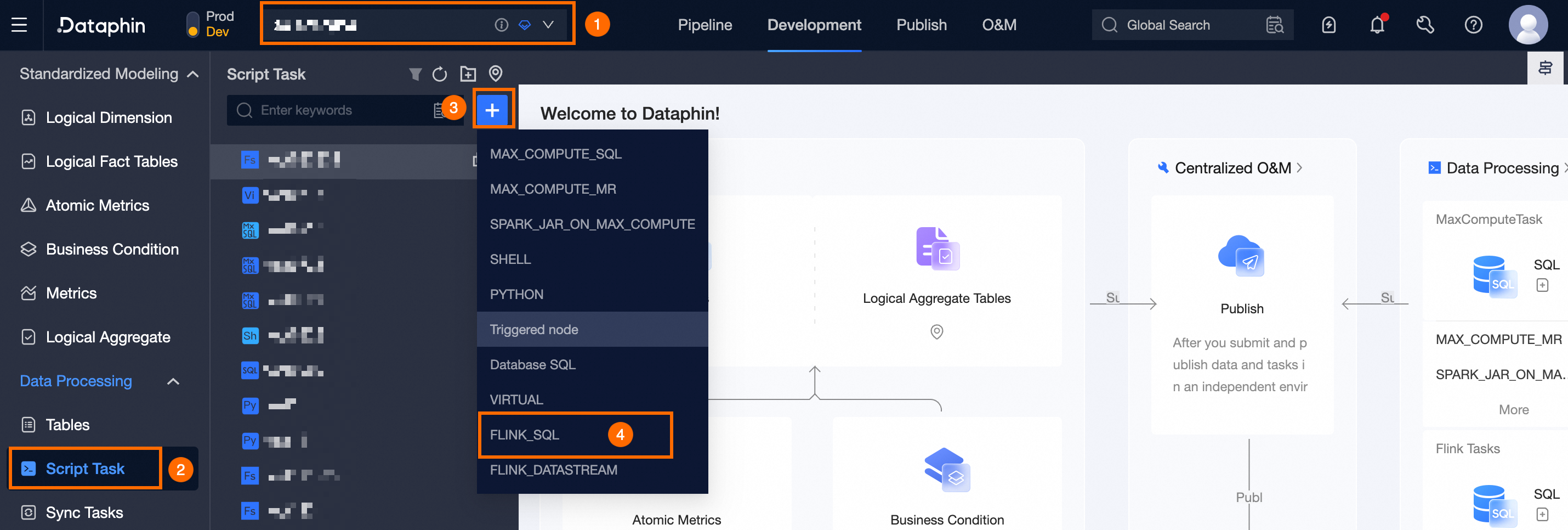Screen dimensions: 1568x530
Task: Click the blue plus new task button
Action: [x=492, y=110]
